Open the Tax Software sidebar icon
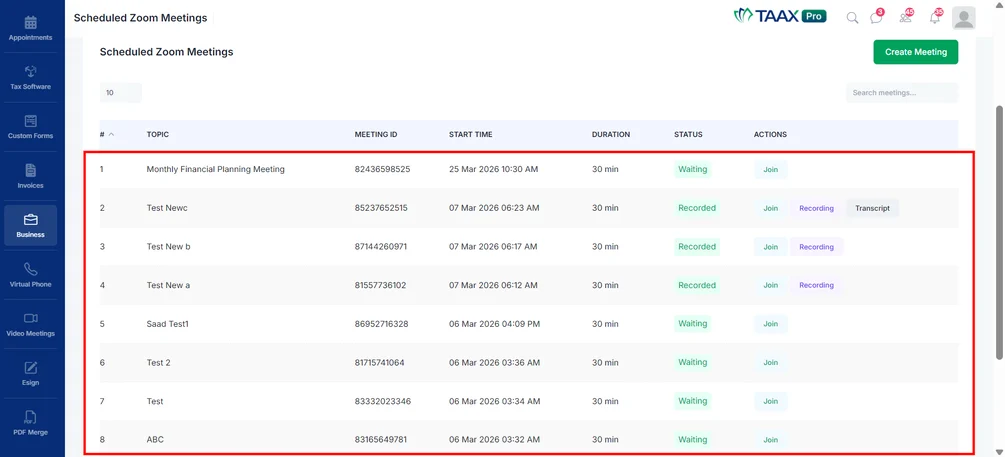Screen dimensions: 1005x457 coord(30,72)
